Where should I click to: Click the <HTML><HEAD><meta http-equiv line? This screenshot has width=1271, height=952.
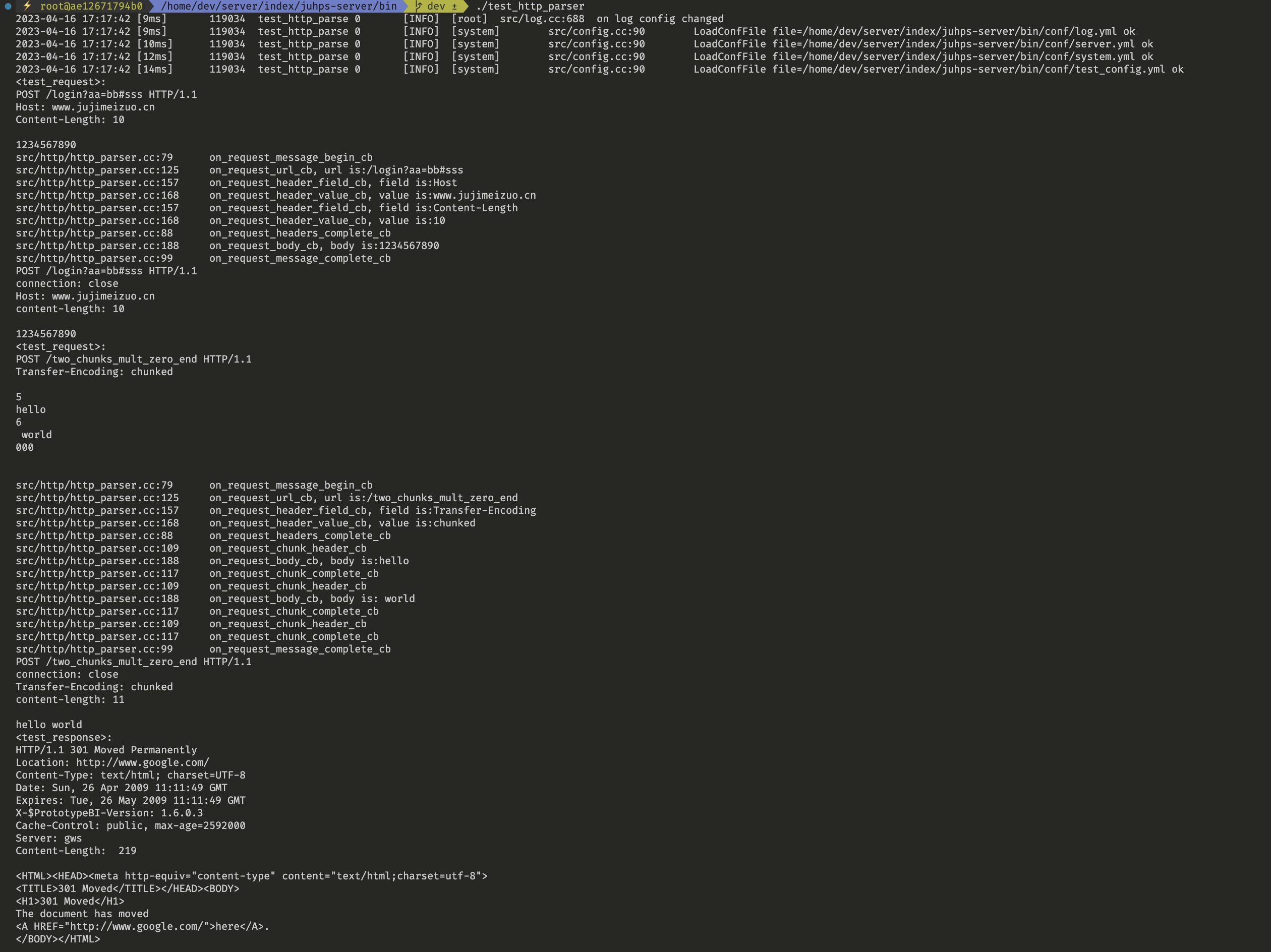[252, 877]
